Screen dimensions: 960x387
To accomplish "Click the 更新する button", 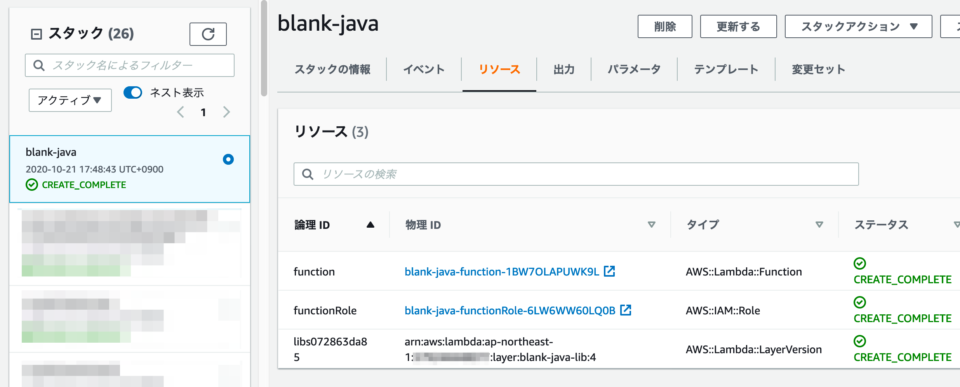I will tap(738, 26).
